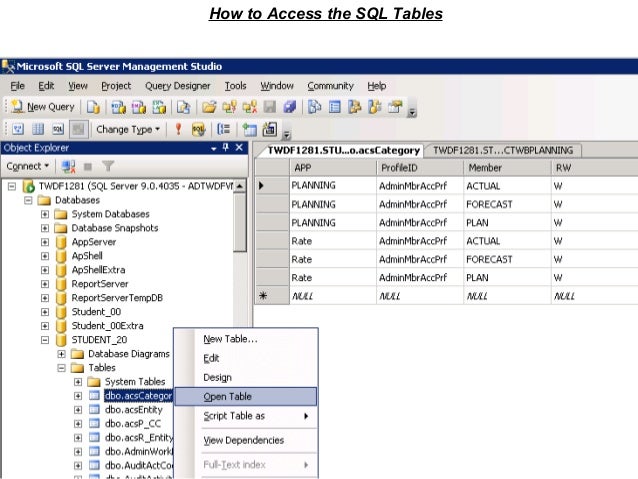Expand the ReportServerTempDB database
The height and width of the screenshot is (479, 638).
[45, 298]
